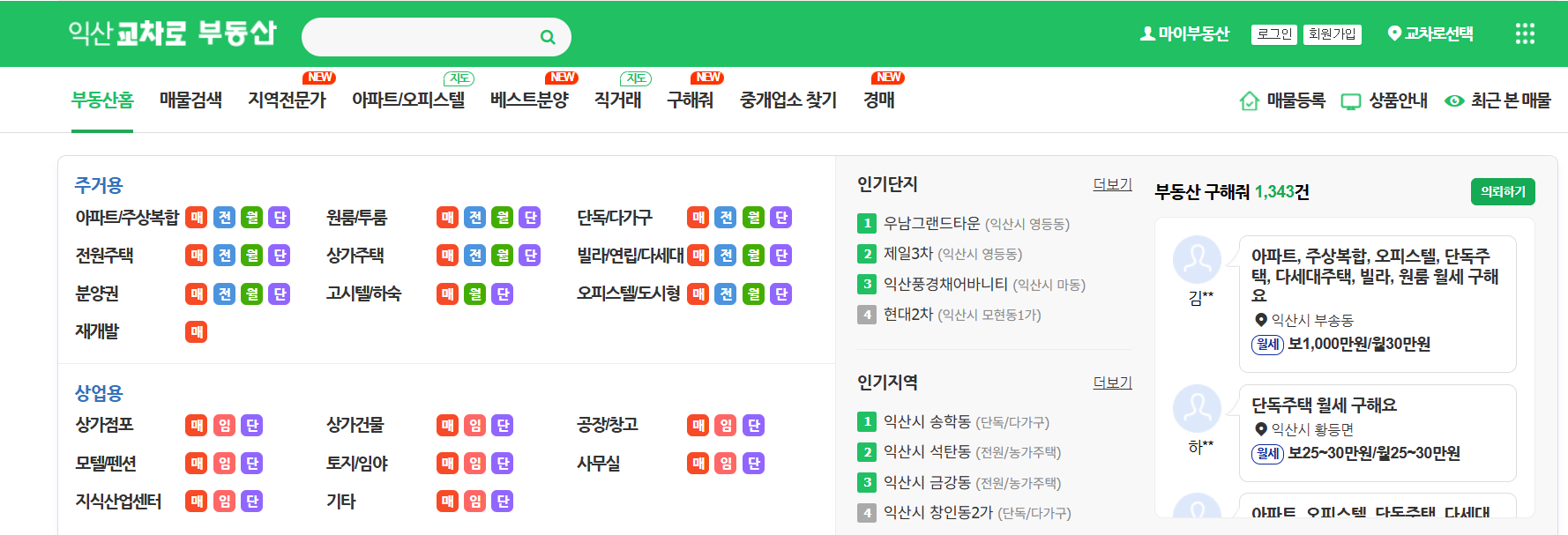Click 더보기 next to 인기지역
1568x535 pixels.
(x=1112, y=383)
